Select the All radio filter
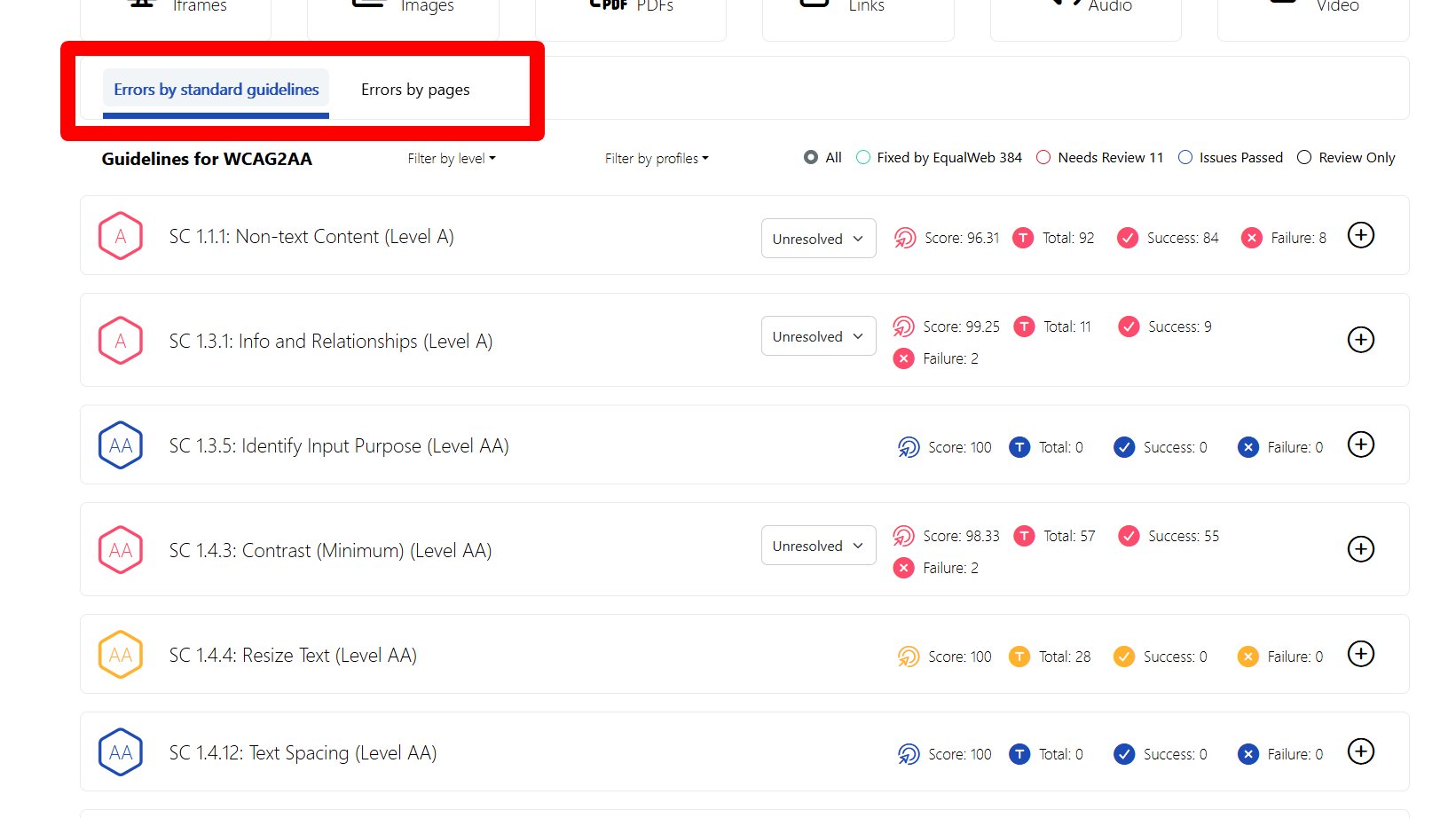Viewport: 1456px width, 818px height. tap(811, 158)
